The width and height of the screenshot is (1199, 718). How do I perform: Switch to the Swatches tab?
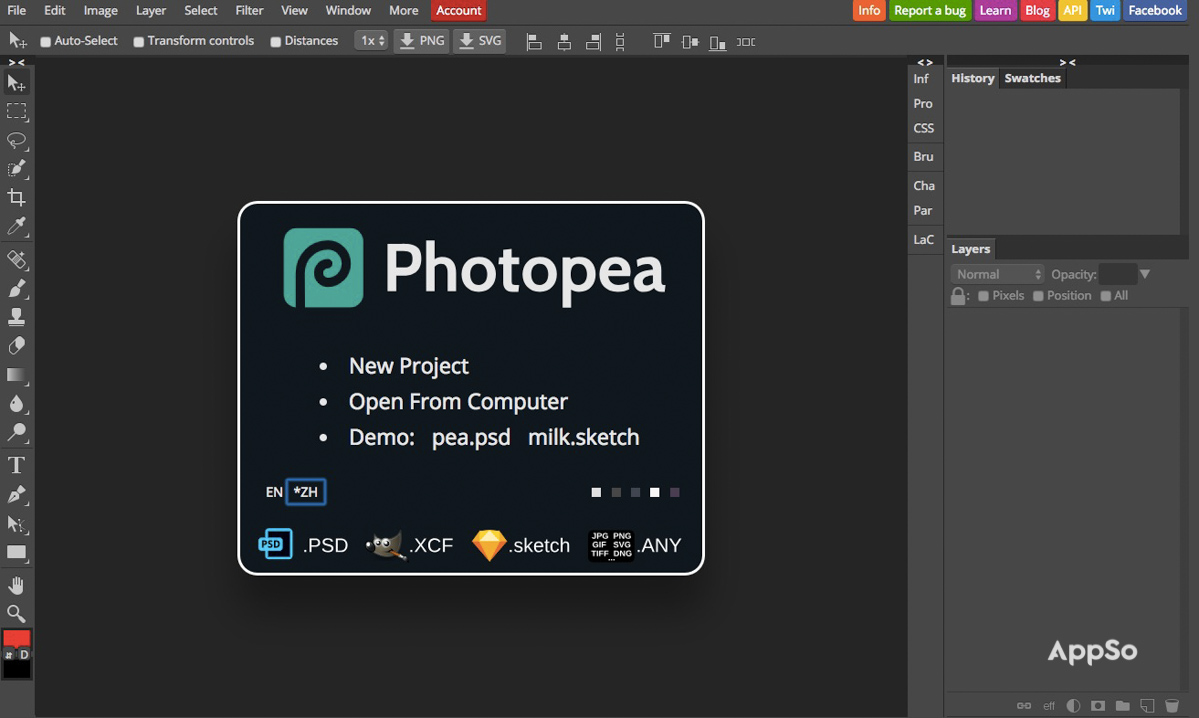(1032, 78)
